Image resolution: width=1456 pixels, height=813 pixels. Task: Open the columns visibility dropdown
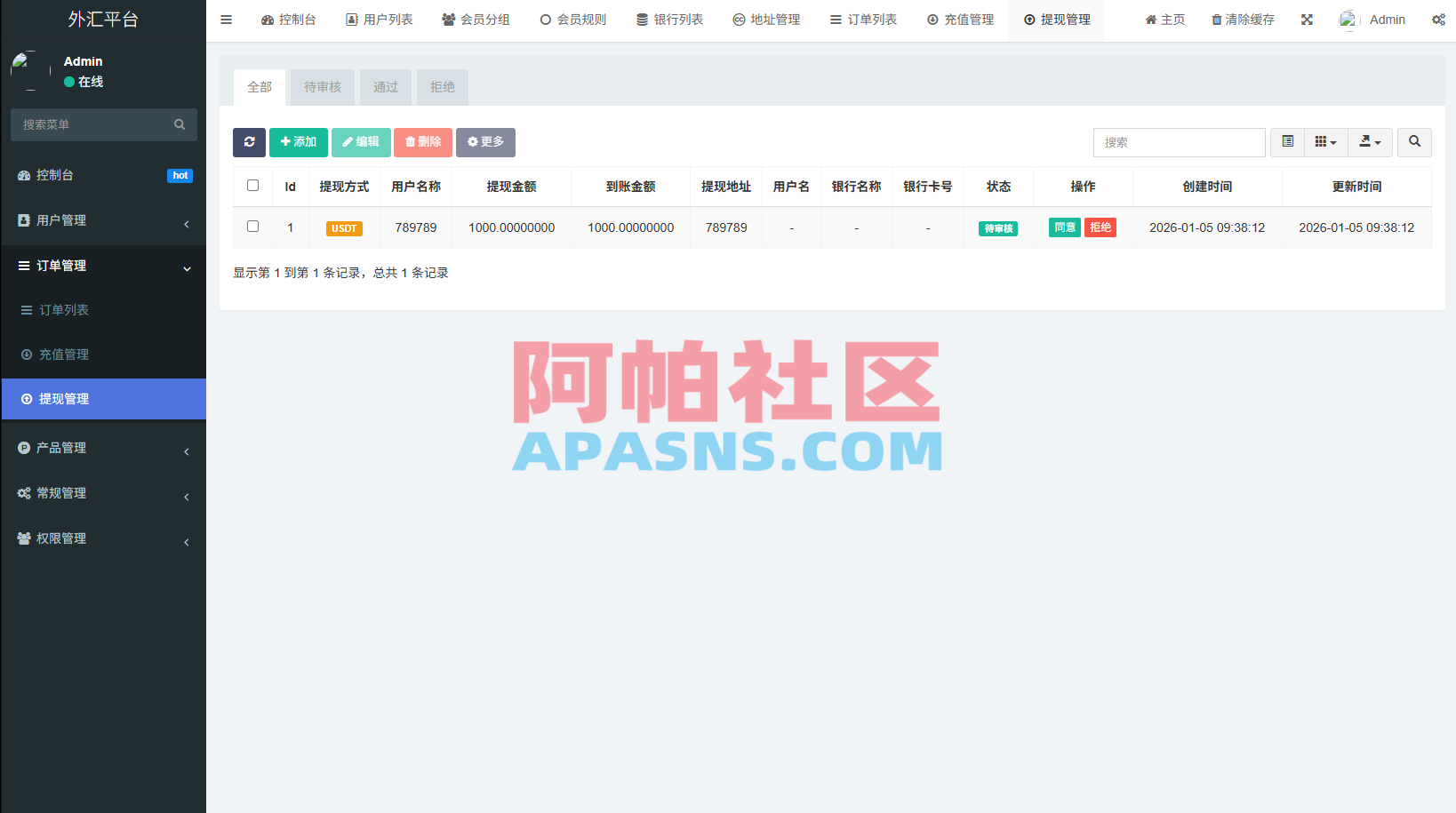1325,142
